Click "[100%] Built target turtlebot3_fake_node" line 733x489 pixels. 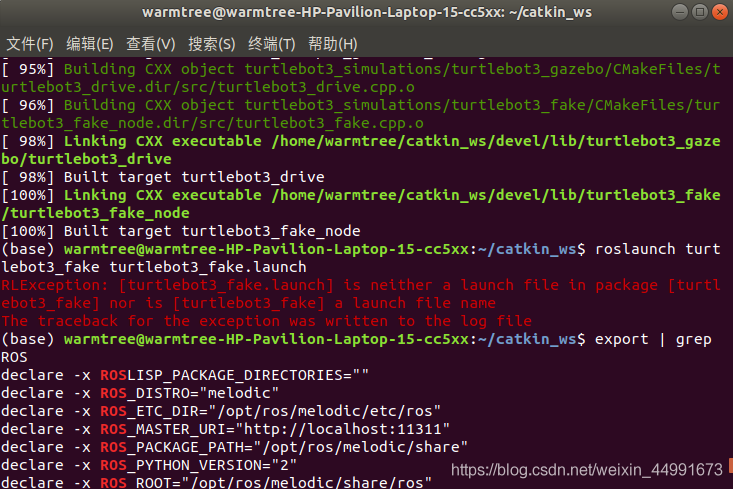tap(181, 231)
